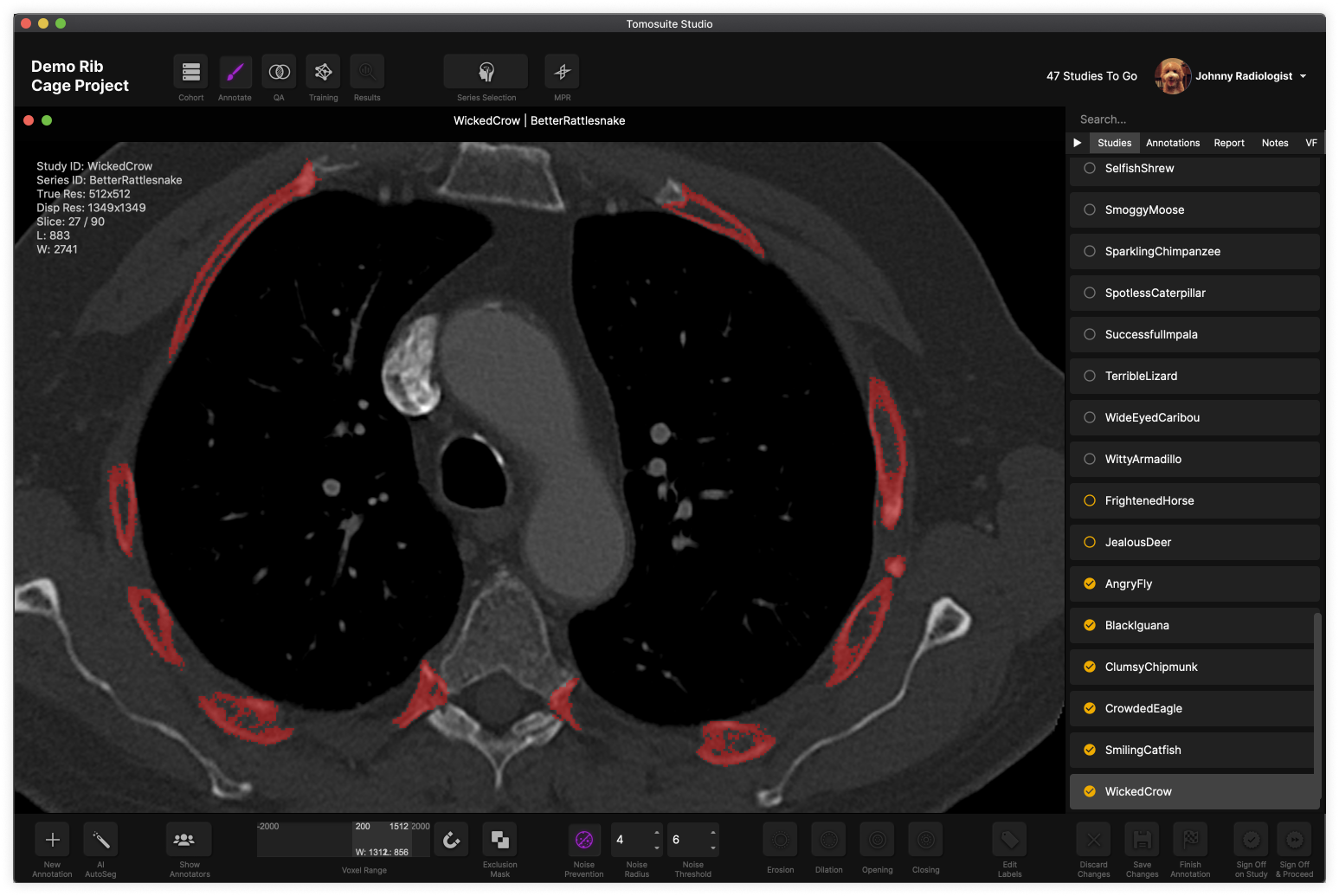Click the AI AutoSeg wand icon
The image size is (1339, 896).
coord(100,840)
